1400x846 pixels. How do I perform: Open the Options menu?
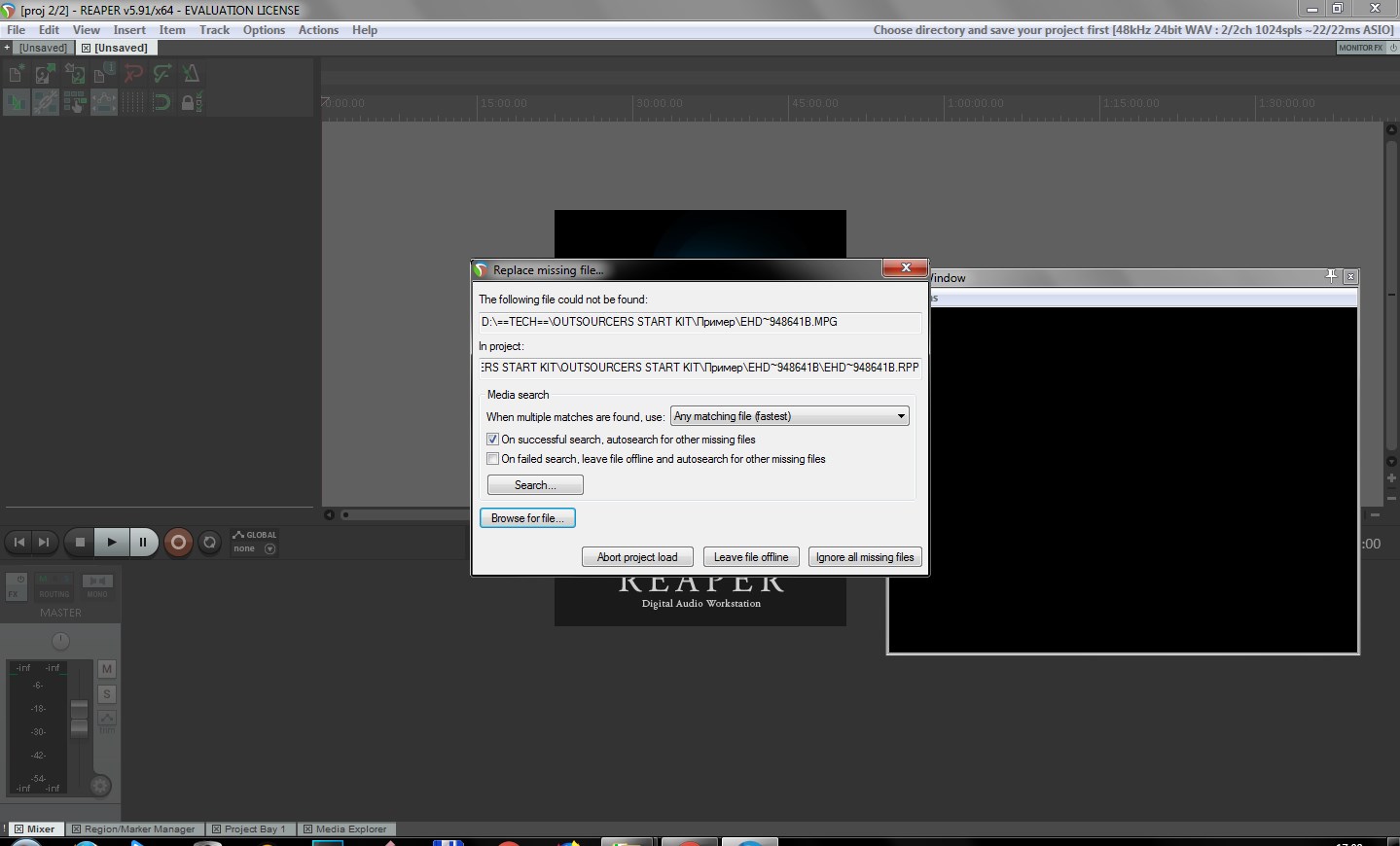pyautogui.click(x=264, y=30)
